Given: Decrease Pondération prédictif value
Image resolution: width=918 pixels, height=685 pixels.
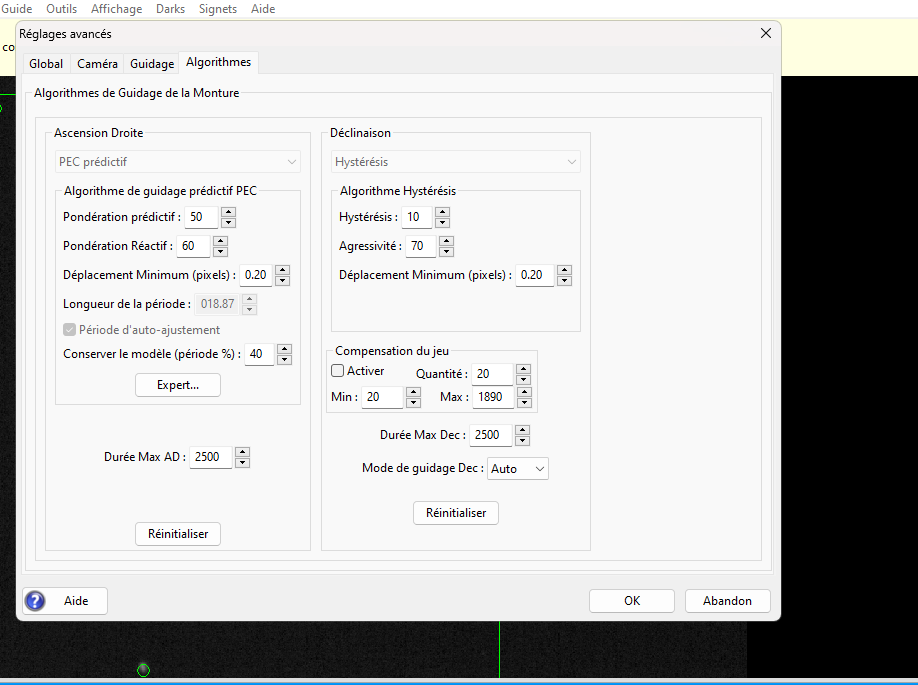Looking at the screenshot, I should click(228, 222).
